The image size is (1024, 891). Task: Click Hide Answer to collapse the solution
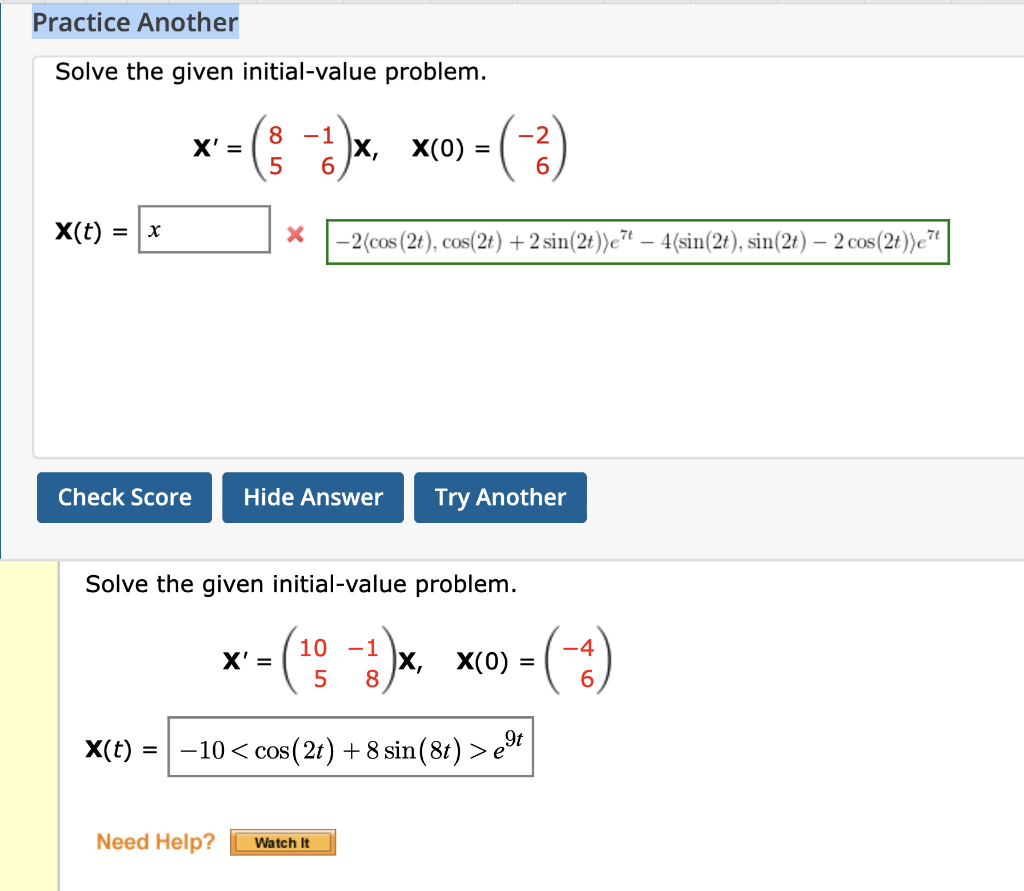312,497
